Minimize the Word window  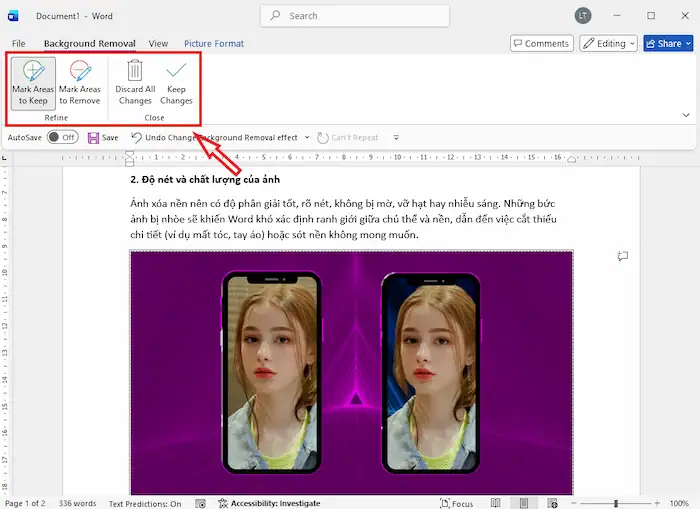617,16
